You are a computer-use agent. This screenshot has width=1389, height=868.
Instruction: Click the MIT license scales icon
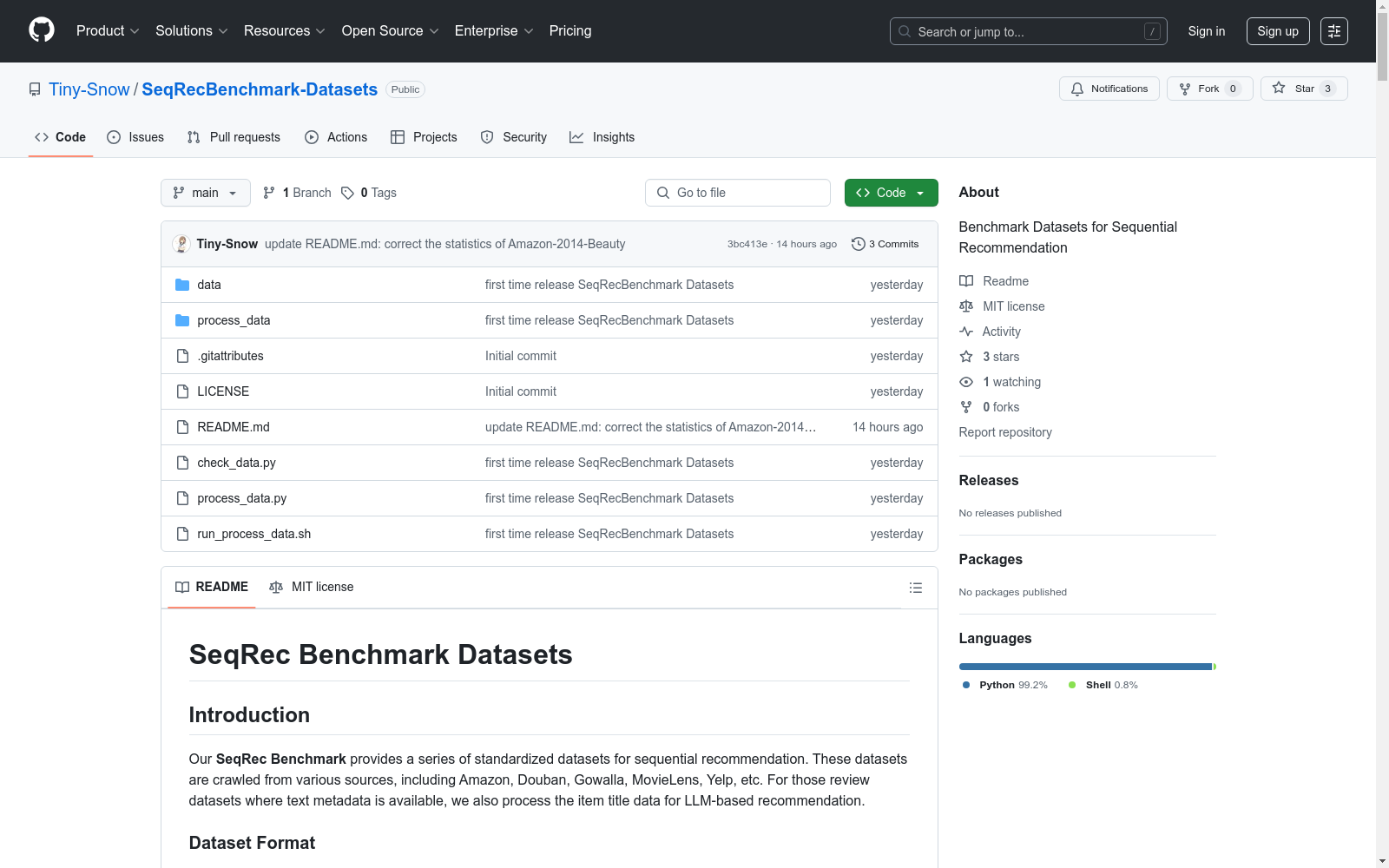(x=966, y=306)
